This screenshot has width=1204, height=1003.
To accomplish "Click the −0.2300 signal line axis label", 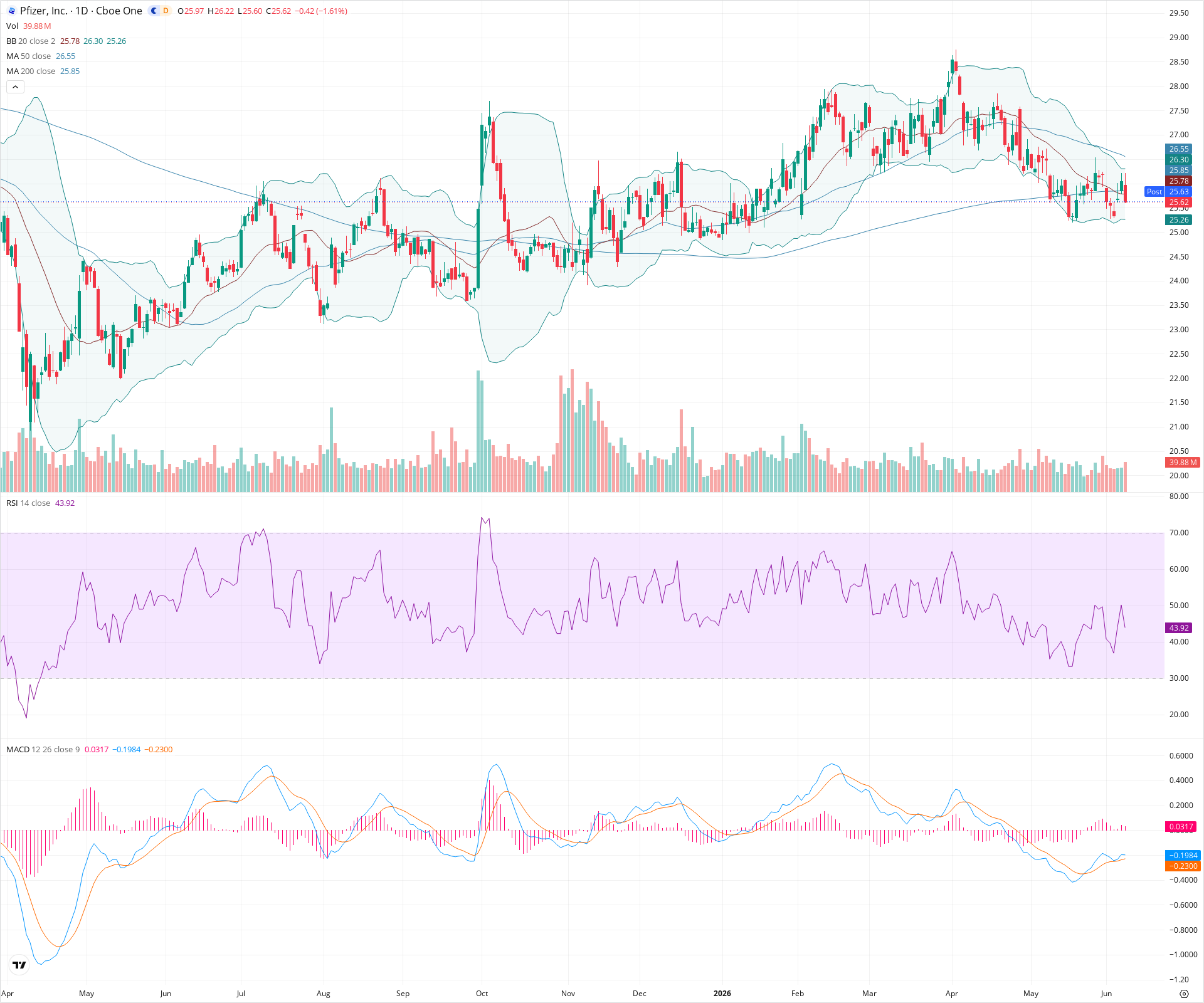I will click(x=1183, y=866).
